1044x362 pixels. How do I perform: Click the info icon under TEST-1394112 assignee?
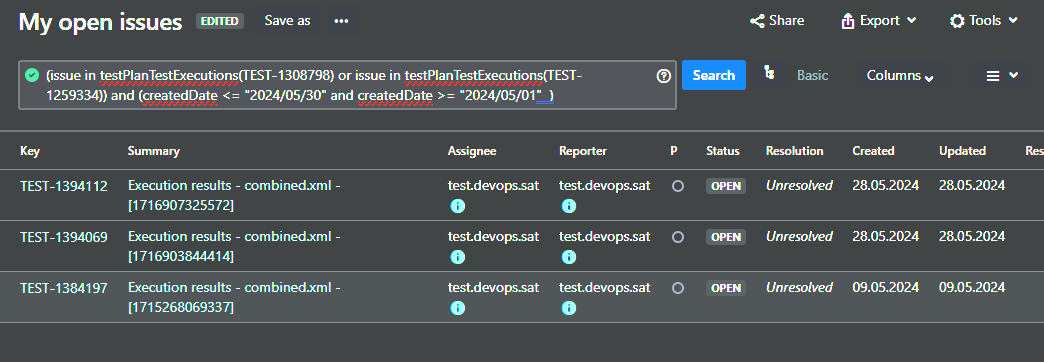(x=457, y=206)
